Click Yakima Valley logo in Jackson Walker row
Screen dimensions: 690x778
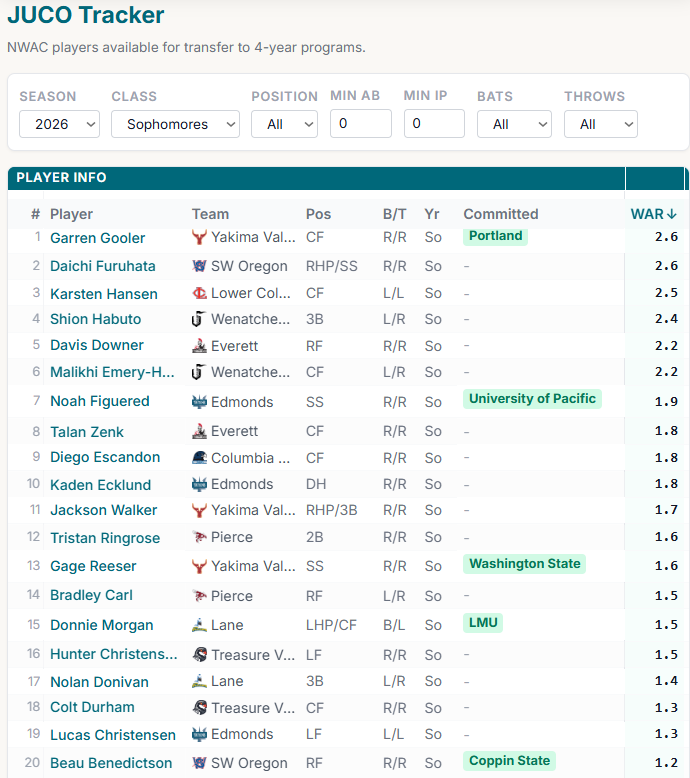(x=199, y=510)
